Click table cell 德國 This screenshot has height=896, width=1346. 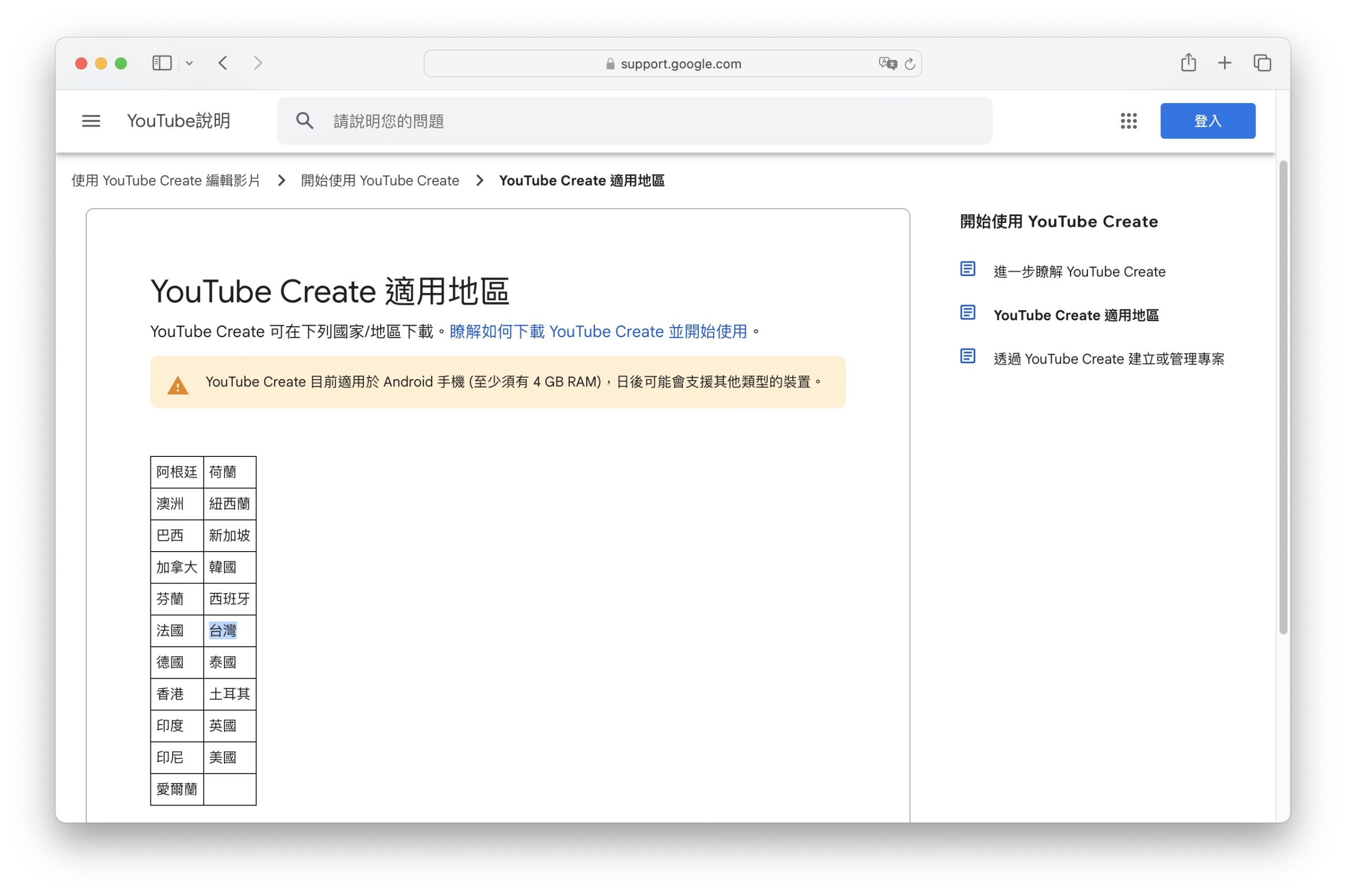click(177, 663)
